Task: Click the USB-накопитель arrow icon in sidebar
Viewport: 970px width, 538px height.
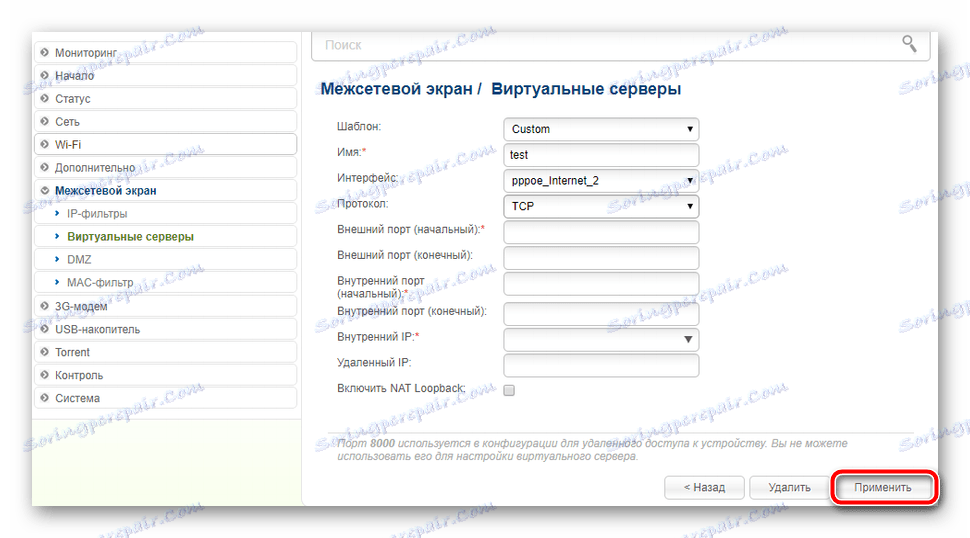Action: click(x=45, y=329)
